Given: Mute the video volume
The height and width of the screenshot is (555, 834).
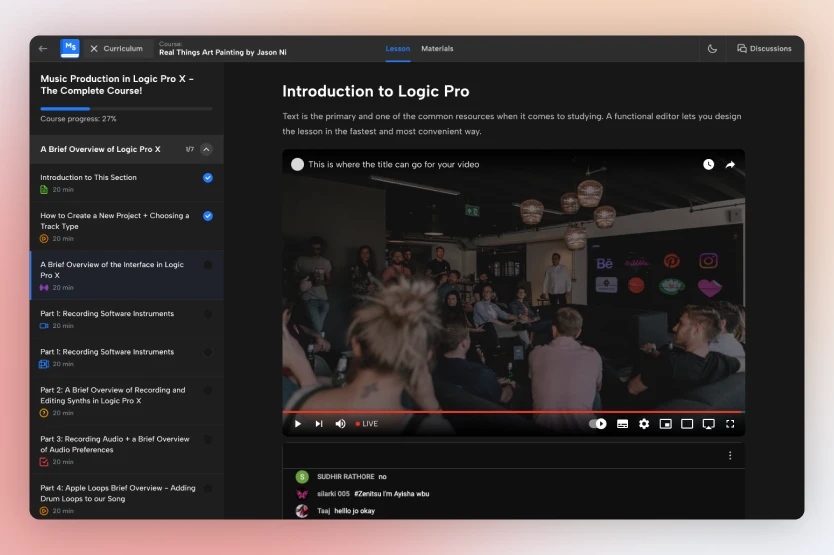Looking at the screenshot, I should pyautogui.click(x=340, y=424).
